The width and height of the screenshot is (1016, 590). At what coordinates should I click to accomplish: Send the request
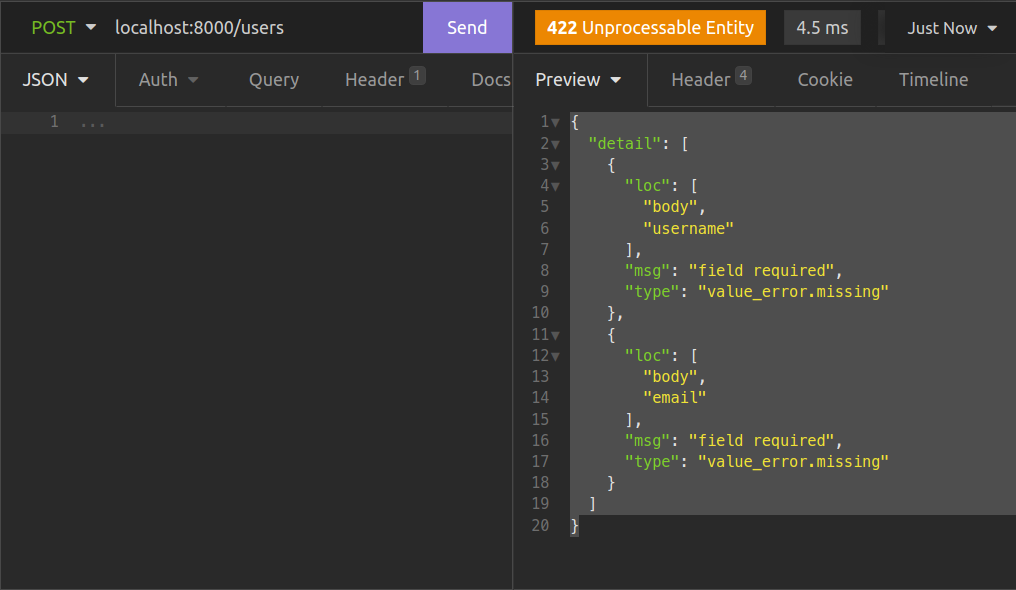tap(467, 27)
